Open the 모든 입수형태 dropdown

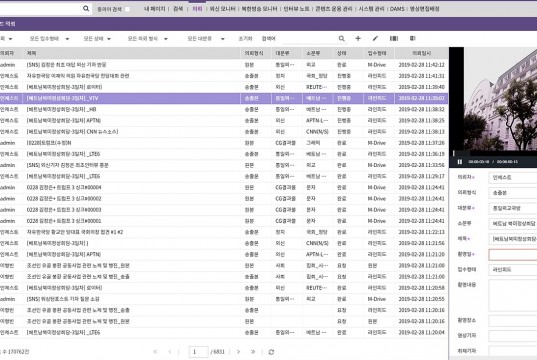[x=49, y=39]
